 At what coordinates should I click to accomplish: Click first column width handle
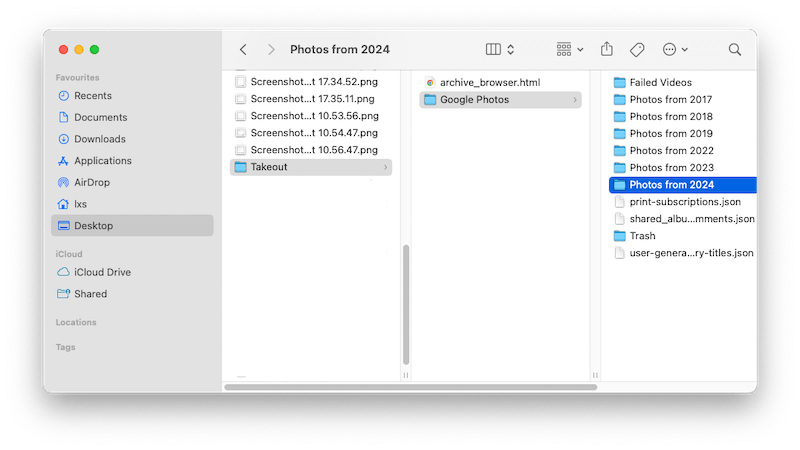(x=406, y=376)
